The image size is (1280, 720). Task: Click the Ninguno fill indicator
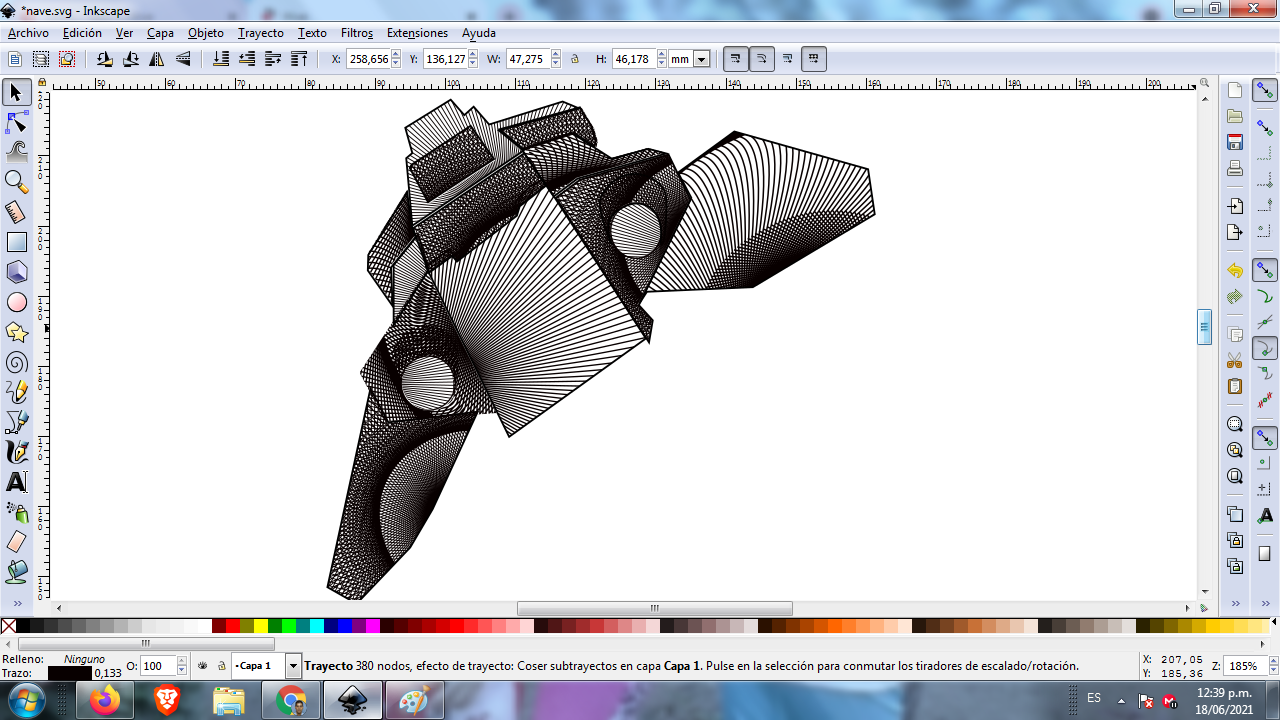click(x=84, y=659)
